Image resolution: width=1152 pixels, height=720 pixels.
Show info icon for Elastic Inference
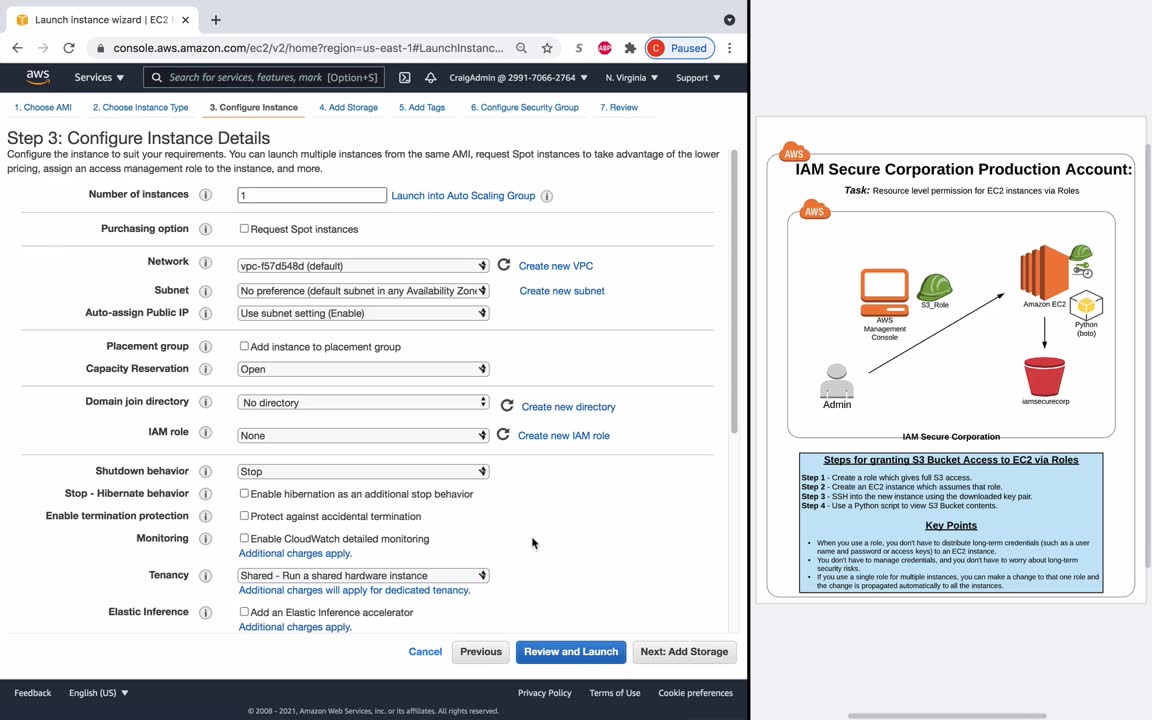pos(206,612)
